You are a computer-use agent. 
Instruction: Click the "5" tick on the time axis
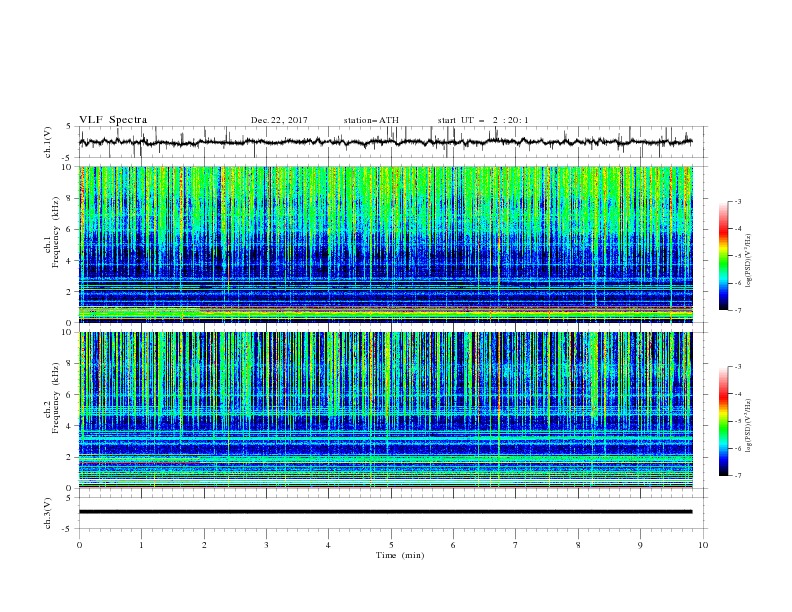391,545
